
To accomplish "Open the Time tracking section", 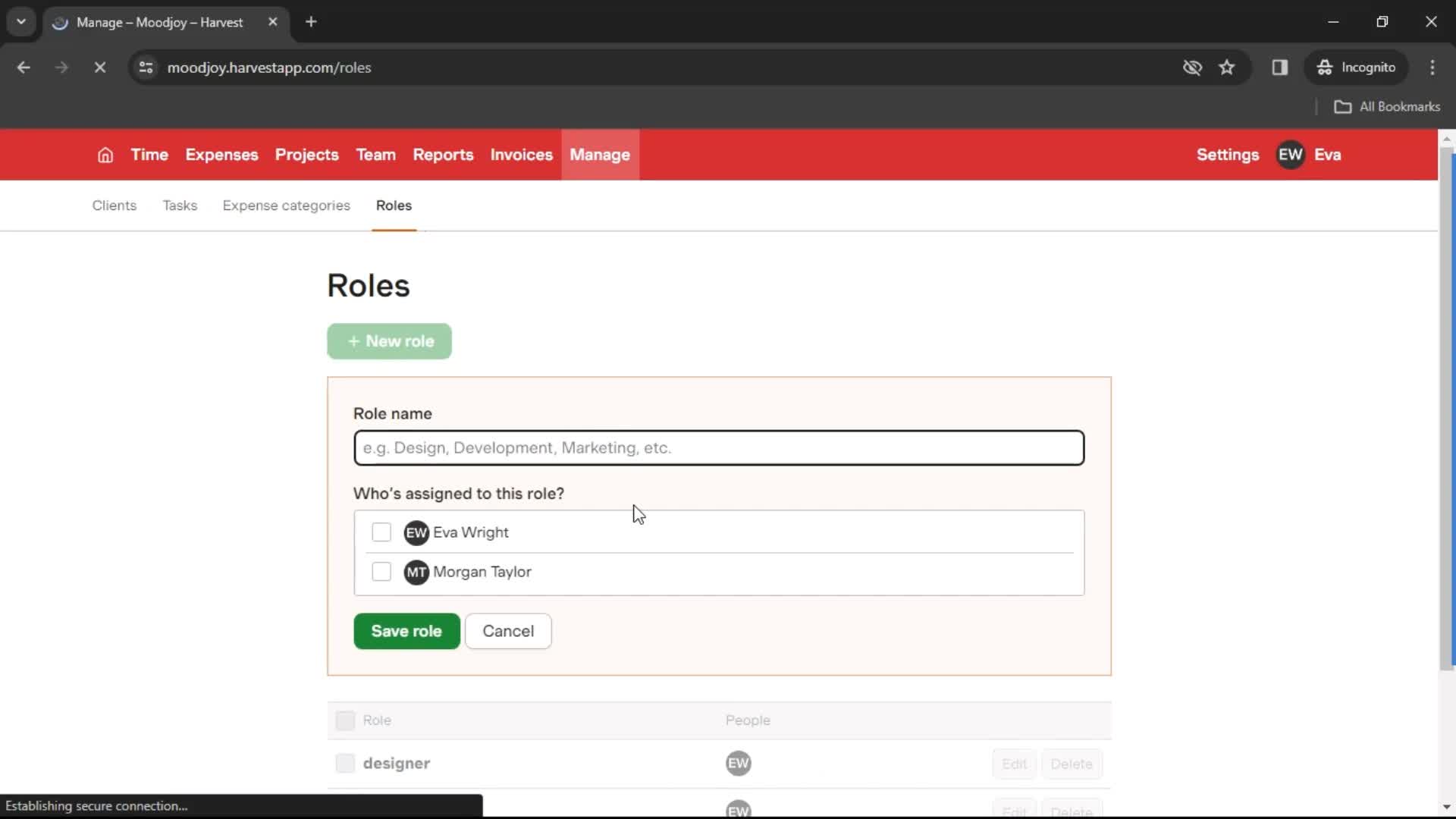I will [x=149, y=154].
